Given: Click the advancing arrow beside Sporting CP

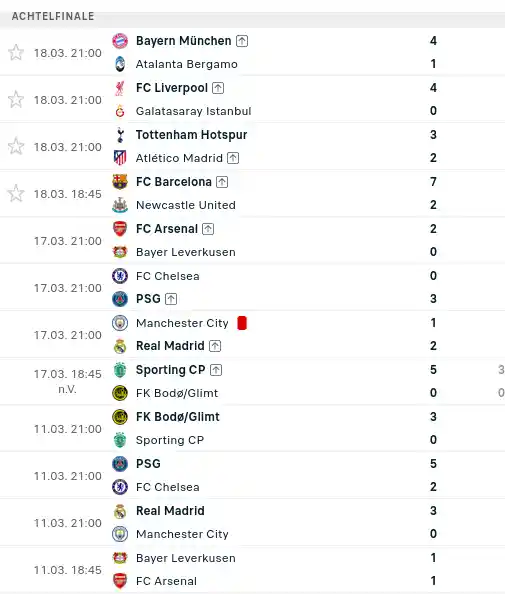Looking at the screenshot, I should 216,370.
